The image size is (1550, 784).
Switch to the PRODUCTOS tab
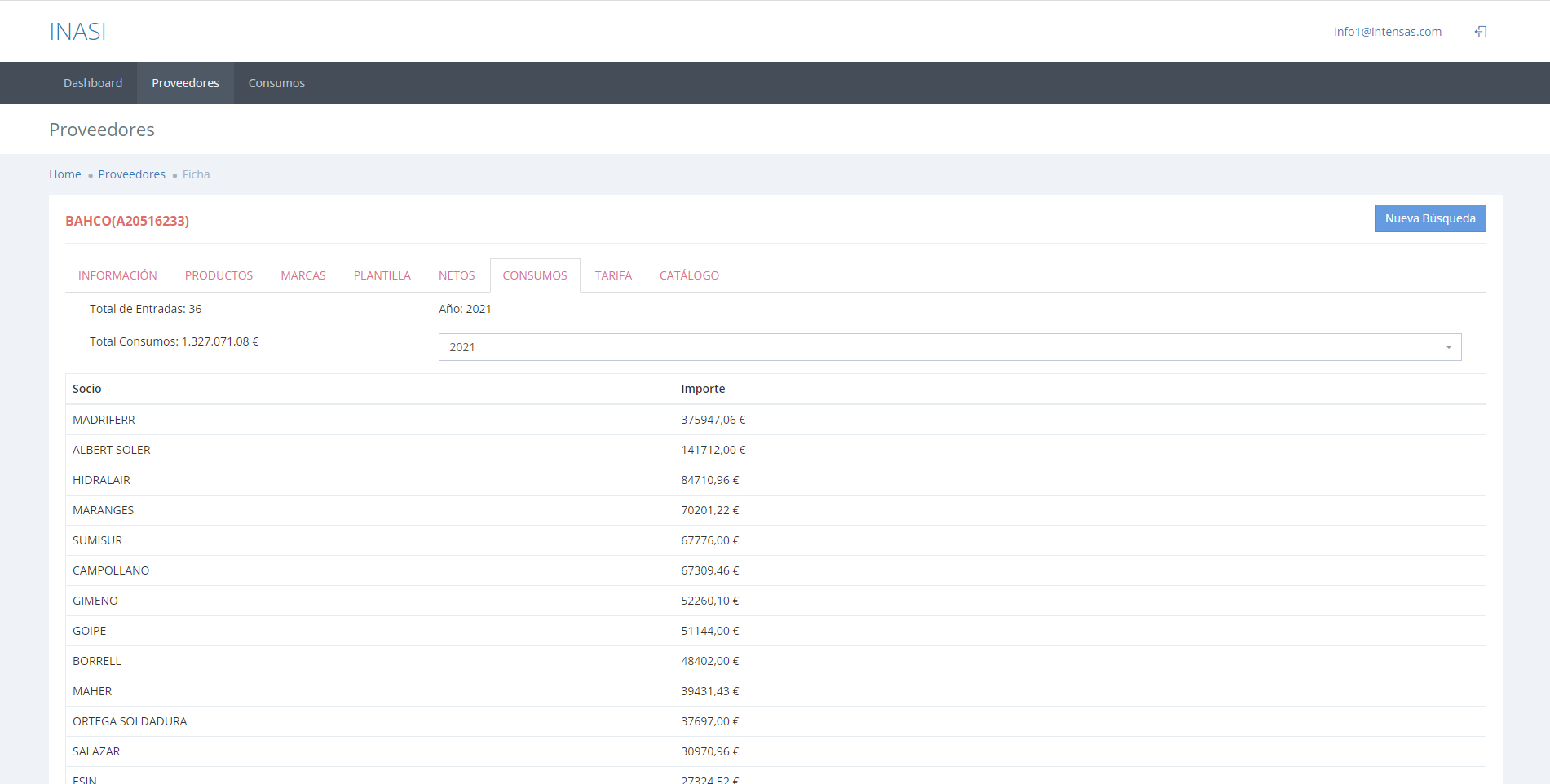coord(219,275)
